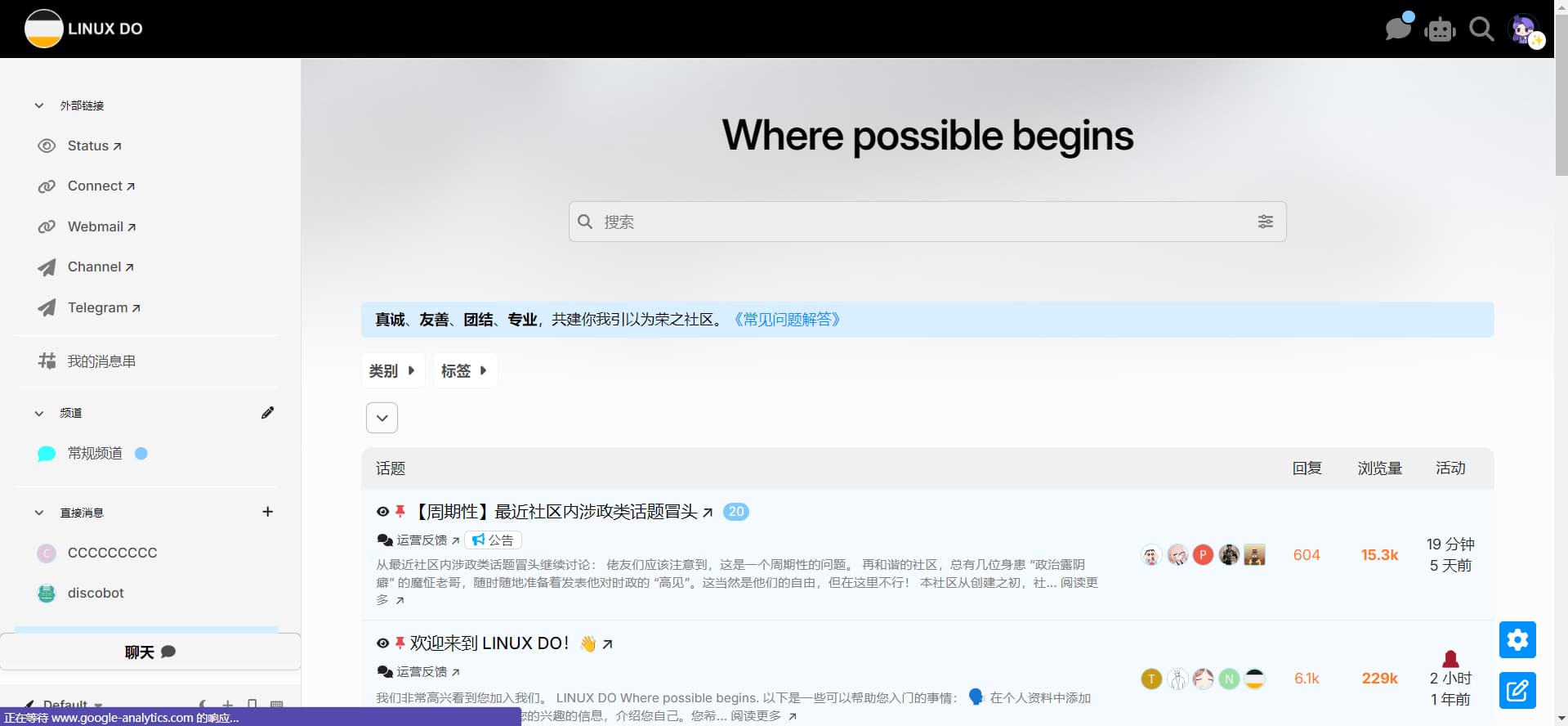Viewport: 1568px width, 726px height.
Task: Click the red P avatar on first topic
Action: [1203, 554]
